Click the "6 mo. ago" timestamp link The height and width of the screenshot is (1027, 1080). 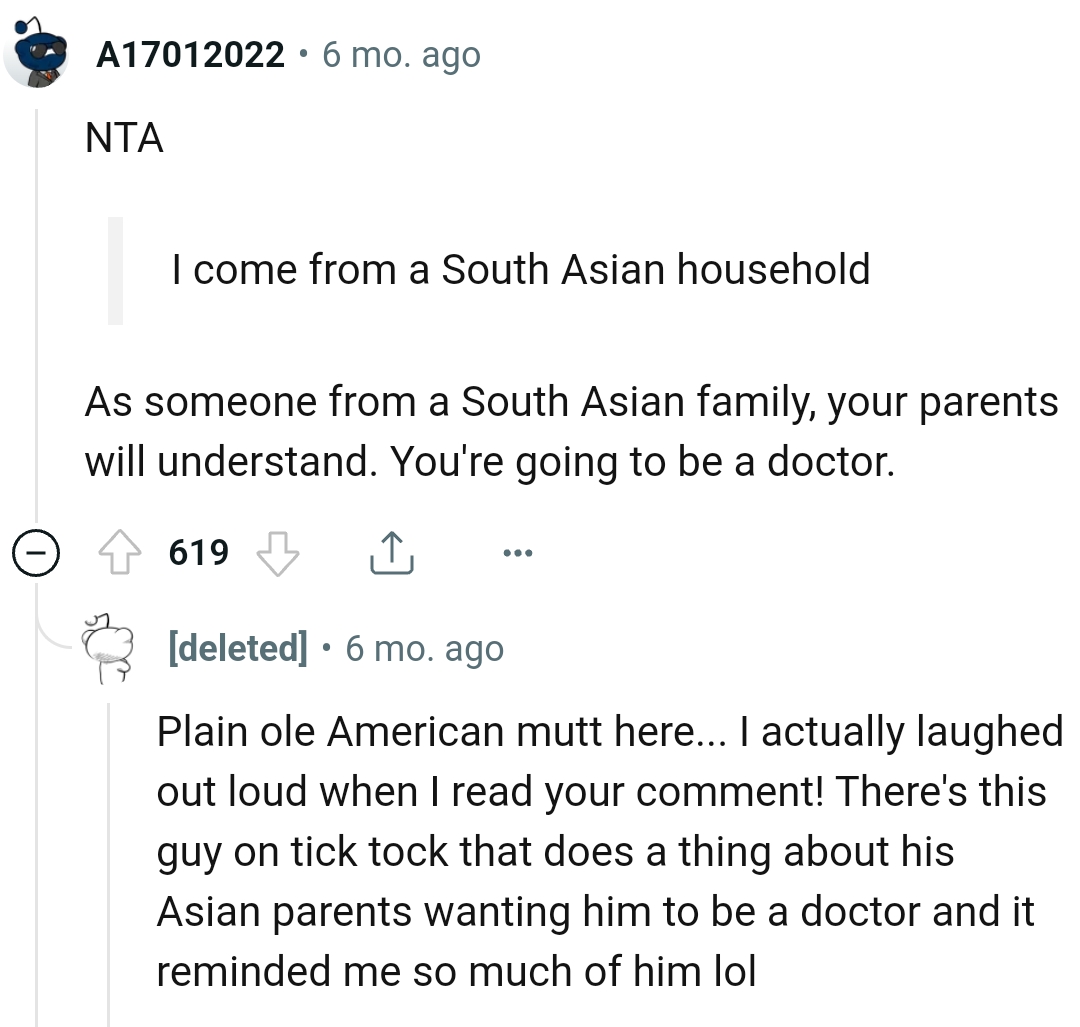click(401, 54)
